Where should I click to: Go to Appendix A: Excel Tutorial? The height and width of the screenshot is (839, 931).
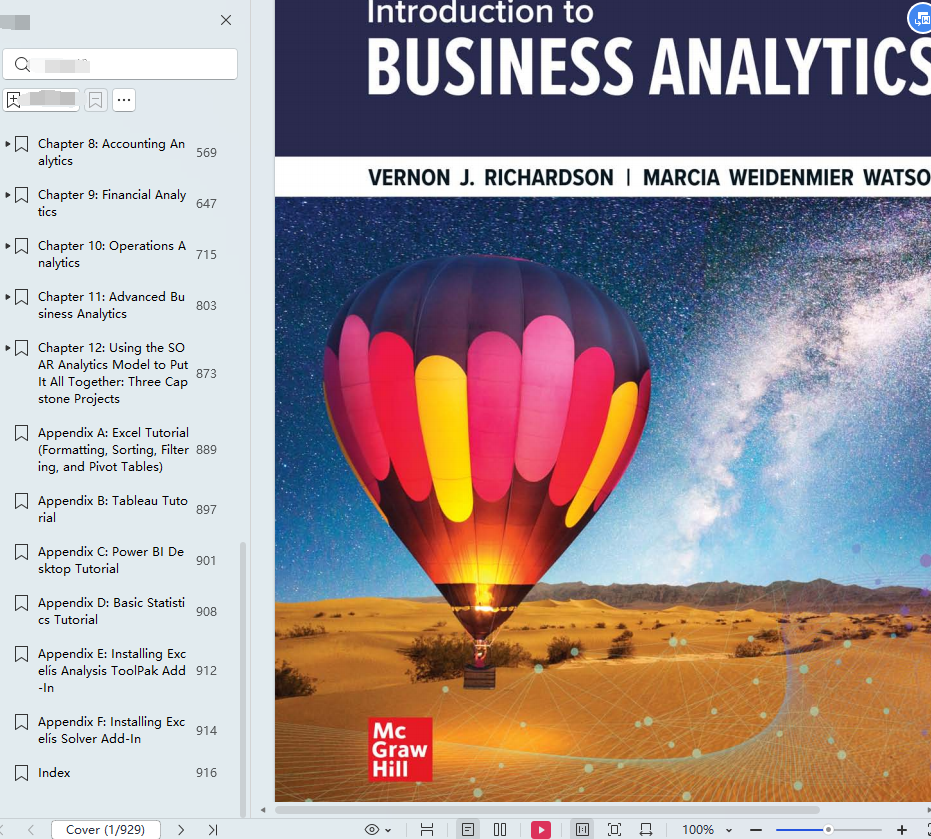(113, 450)
